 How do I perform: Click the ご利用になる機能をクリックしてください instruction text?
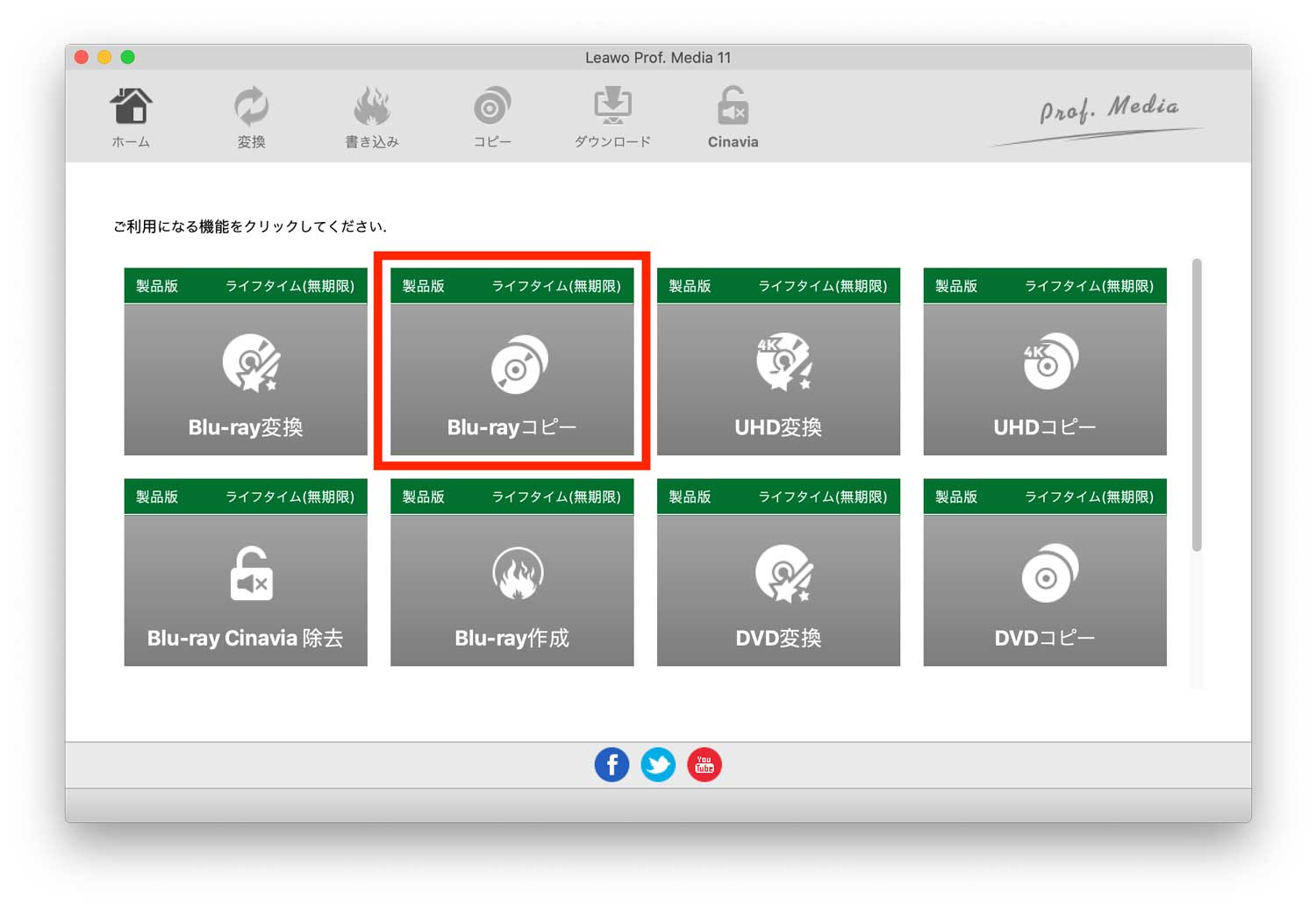(250, 226)
